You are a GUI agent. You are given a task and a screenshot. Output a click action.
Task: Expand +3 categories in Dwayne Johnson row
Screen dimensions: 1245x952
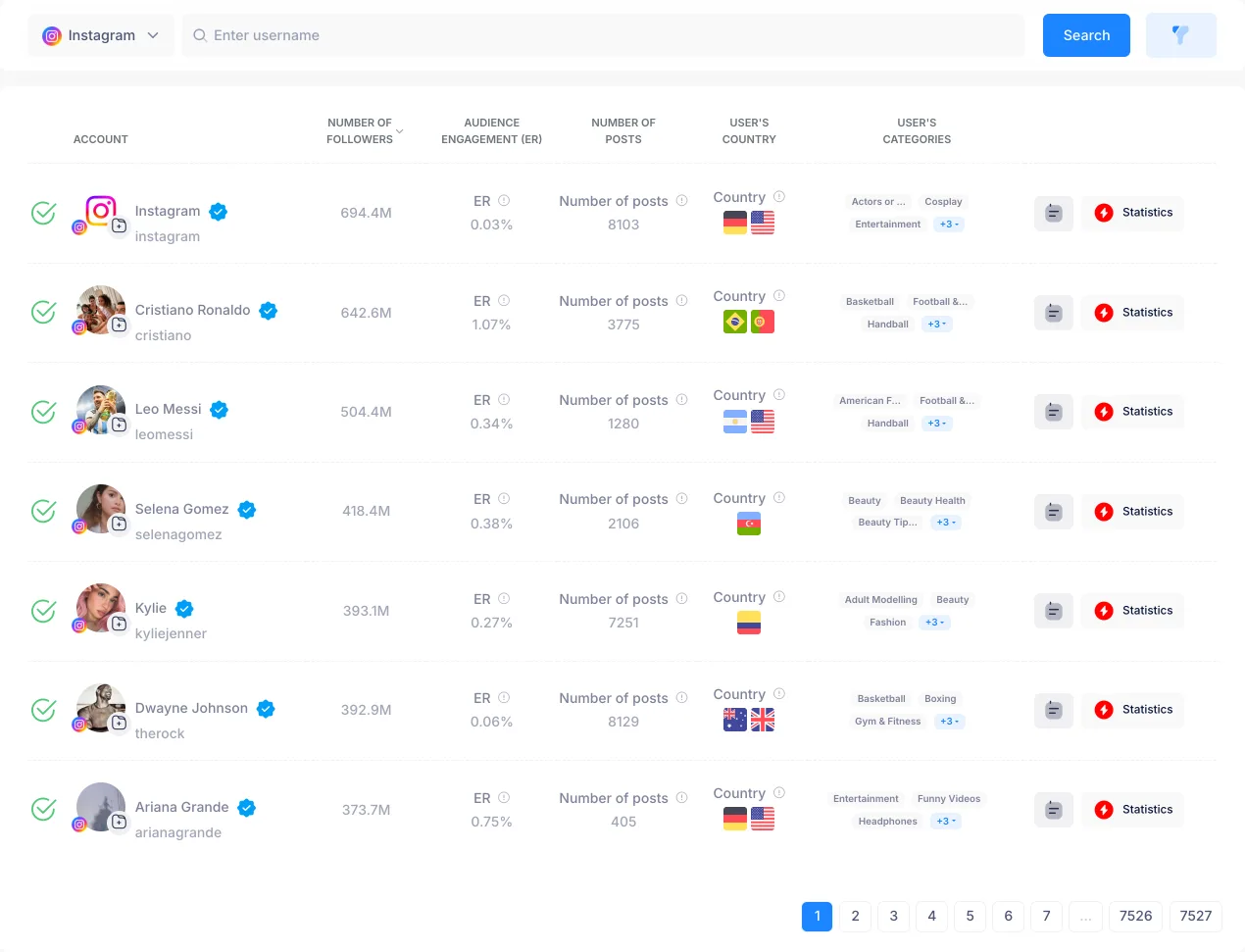point(950,722)
